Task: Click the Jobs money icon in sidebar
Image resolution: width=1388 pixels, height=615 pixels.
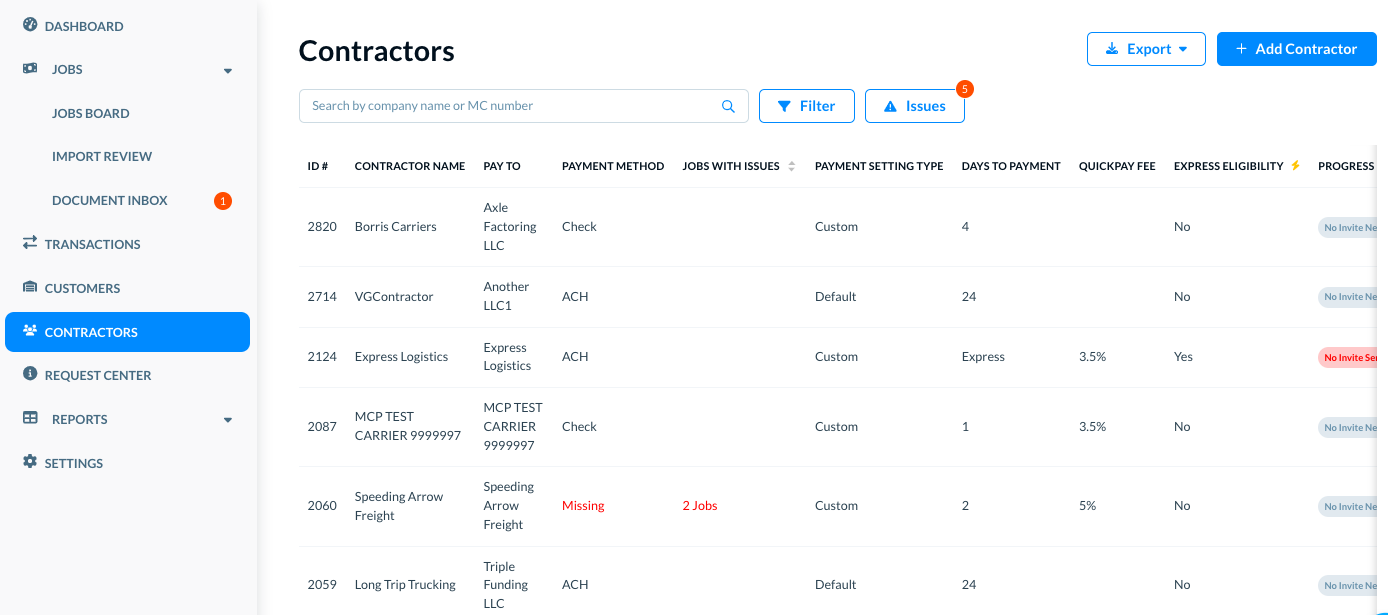Action: [x=30, y=69]
